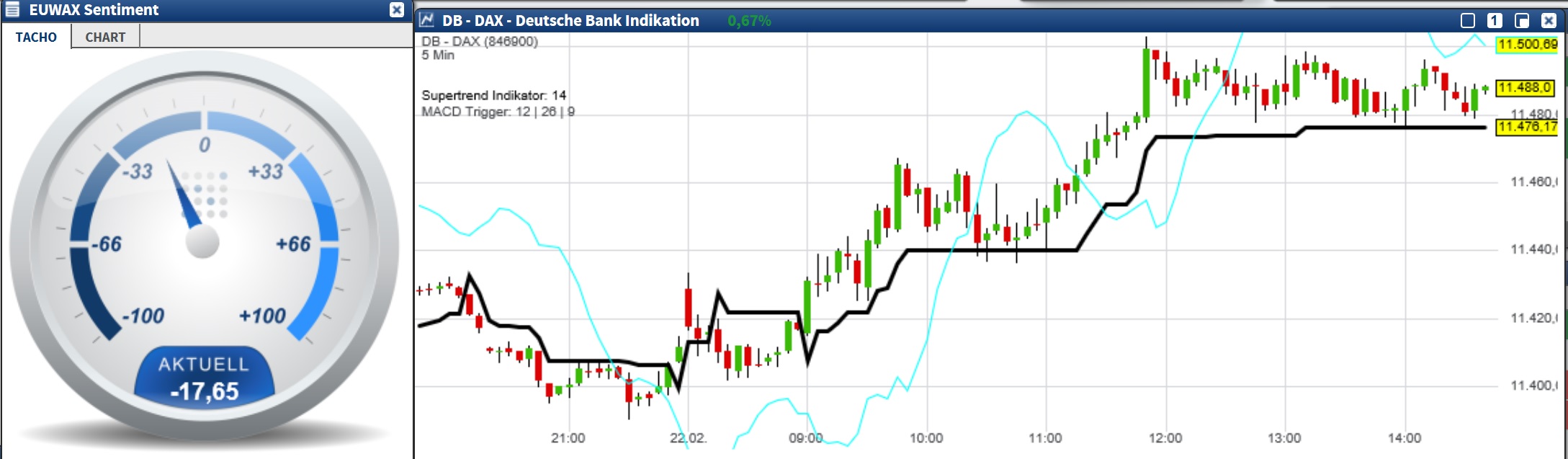Click the 'MACD Trigger: 12 | 26 | 9' label

coord(498,112)
